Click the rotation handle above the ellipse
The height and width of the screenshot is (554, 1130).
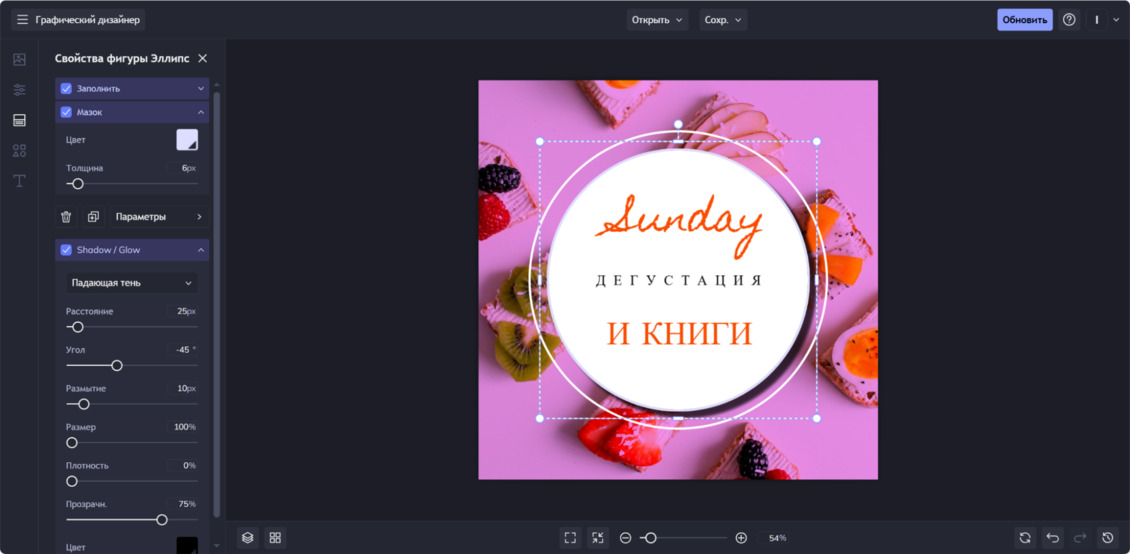tap(678, 125)
